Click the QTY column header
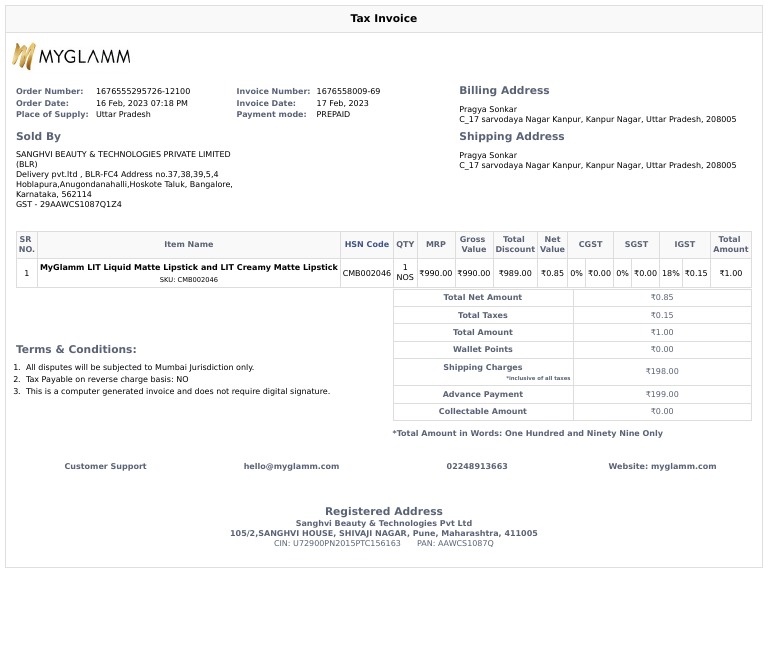Viewport: 768px width, 672px height. point(405,244)
